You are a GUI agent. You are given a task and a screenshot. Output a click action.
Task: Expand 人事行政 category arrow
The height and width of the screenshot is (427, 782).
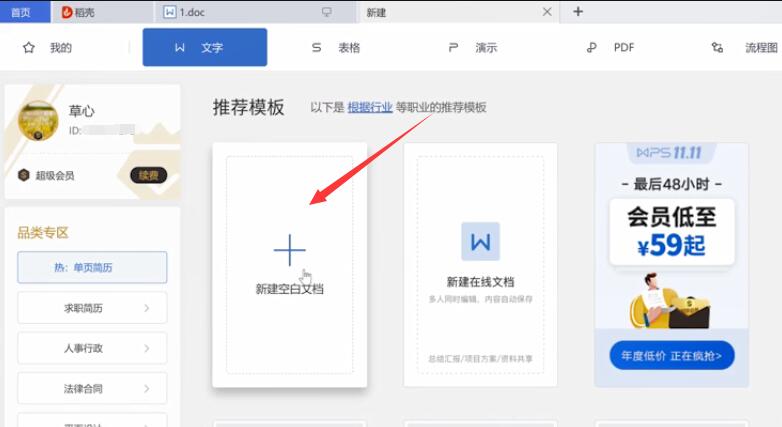pos(147,348)
